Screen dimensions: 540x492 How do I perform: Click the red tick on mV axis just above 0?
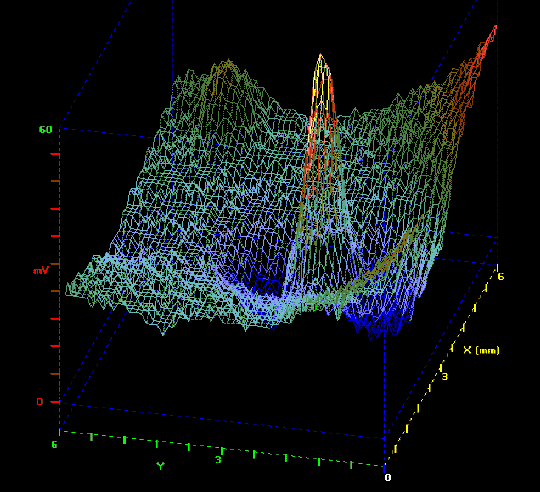click(x=55, y=374)
